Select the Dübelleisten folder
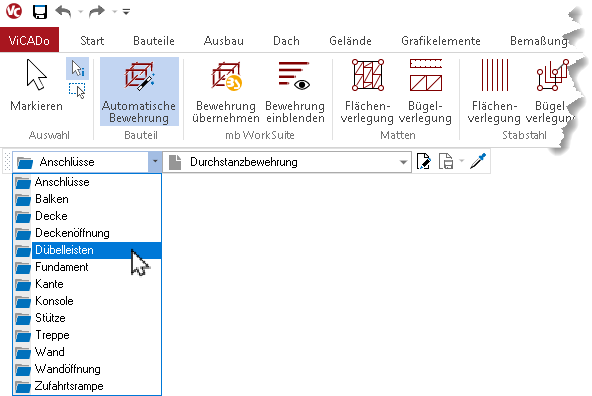 click(x=87, y=250)
